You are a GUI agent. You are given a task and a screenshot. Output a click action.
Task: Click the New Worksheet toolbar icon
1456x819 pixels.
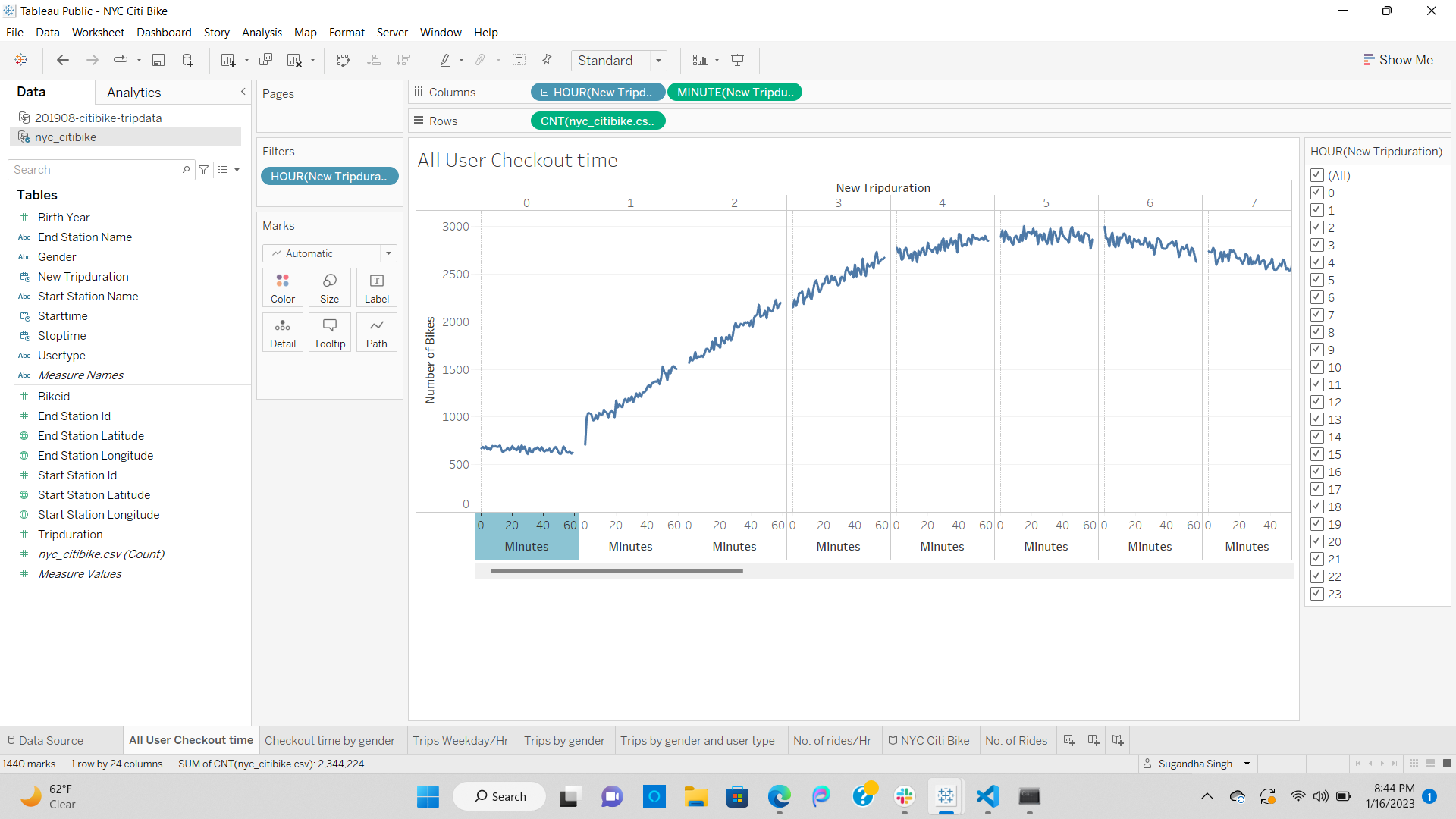(x=227, y=60)
